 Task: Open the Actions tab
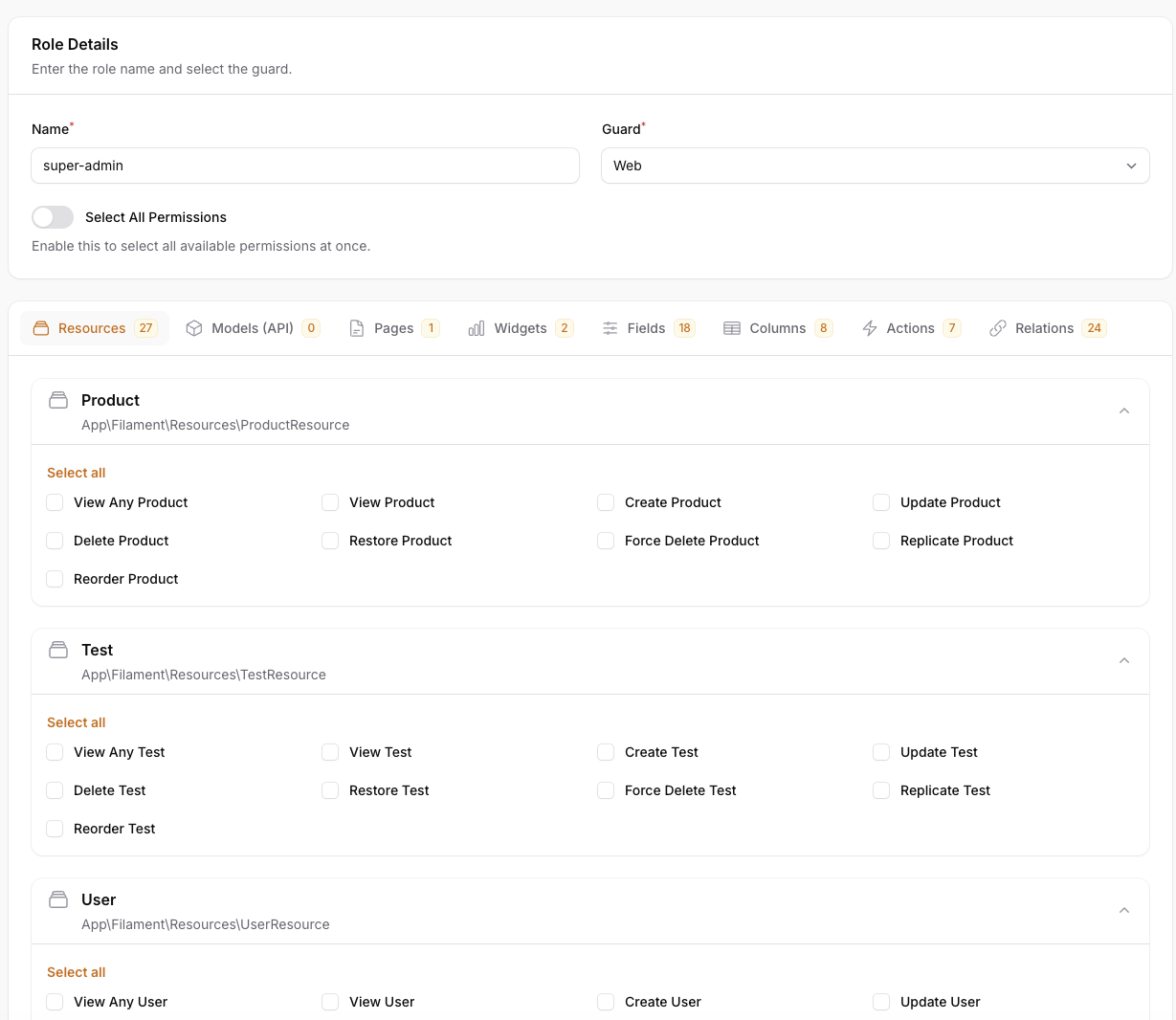[x=911, y=328]
